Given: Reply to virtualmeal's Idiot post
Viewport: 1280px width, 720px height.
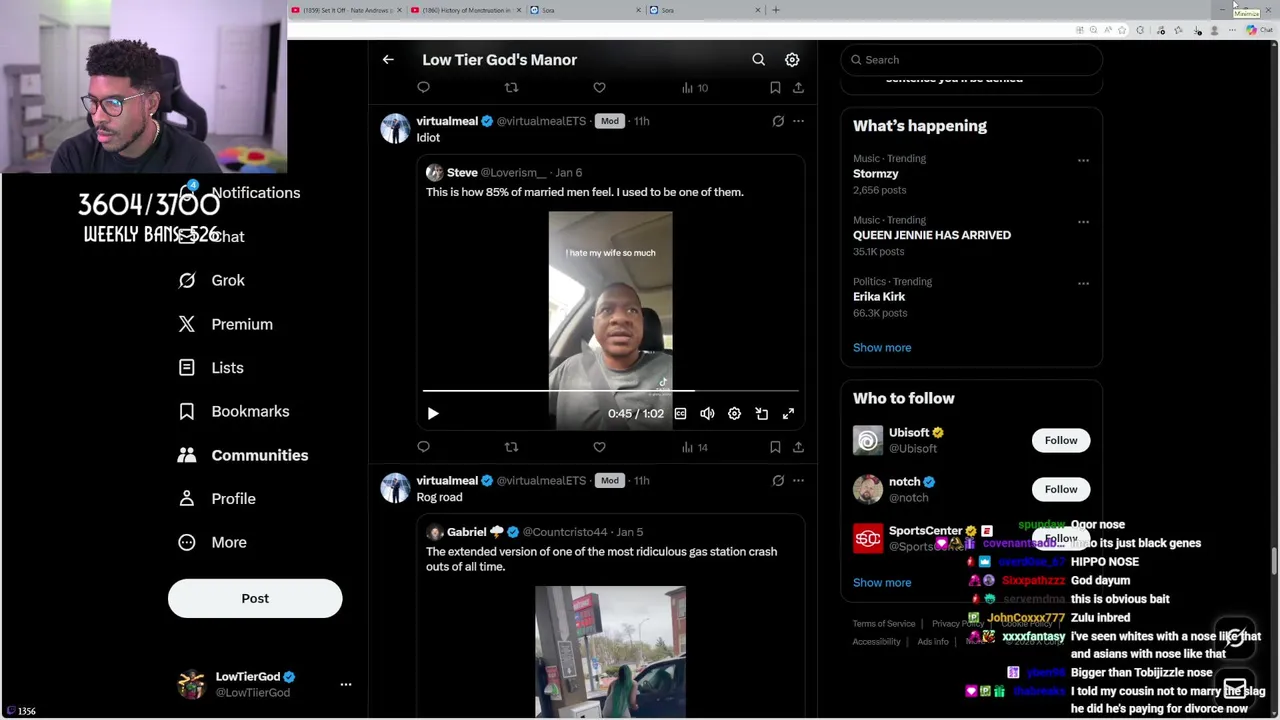Looking at the screenshot, I should pos(424,447).
